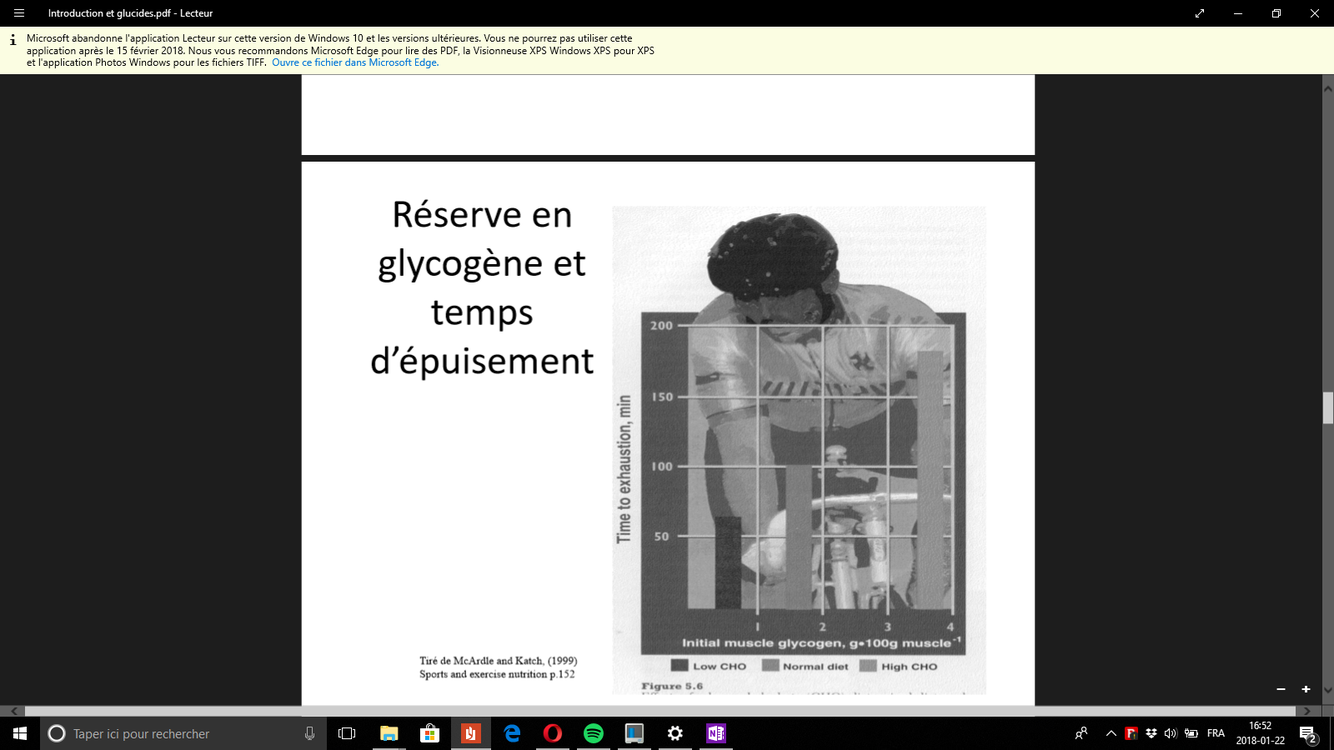Click the vertical scrollbar thumb

click(x=1328, y=408)
